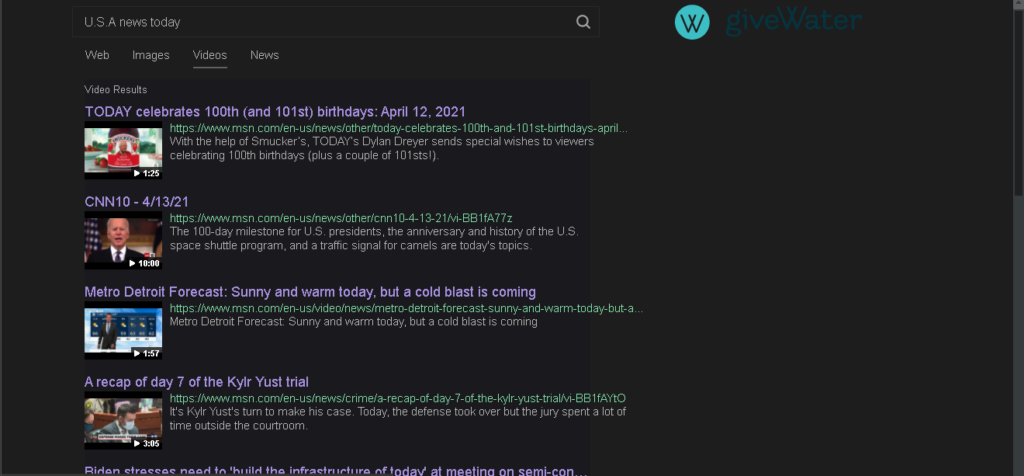Play the CNN10 Biden thumbnail 10:00
The width and height of the screenshot is (1024, 476).
pyautogui.click(x=123, y=240)
